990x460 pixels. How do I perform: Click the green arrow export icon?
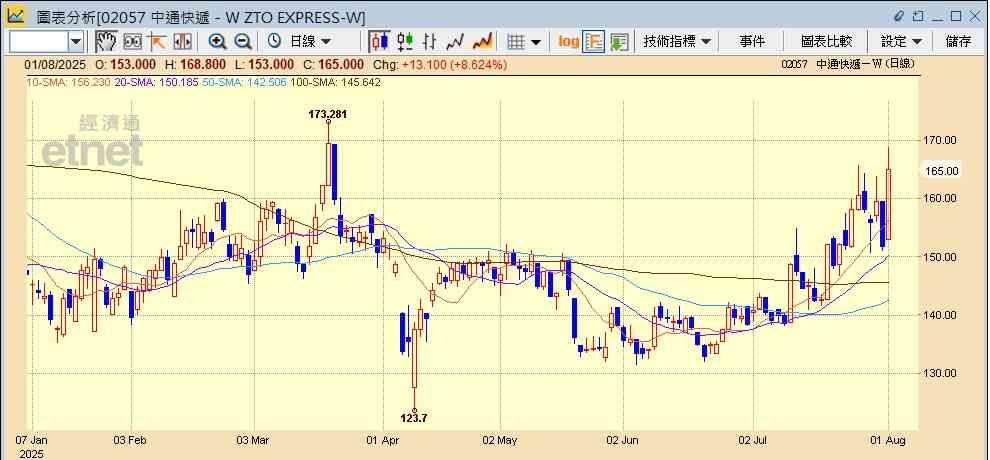point(619,42)
